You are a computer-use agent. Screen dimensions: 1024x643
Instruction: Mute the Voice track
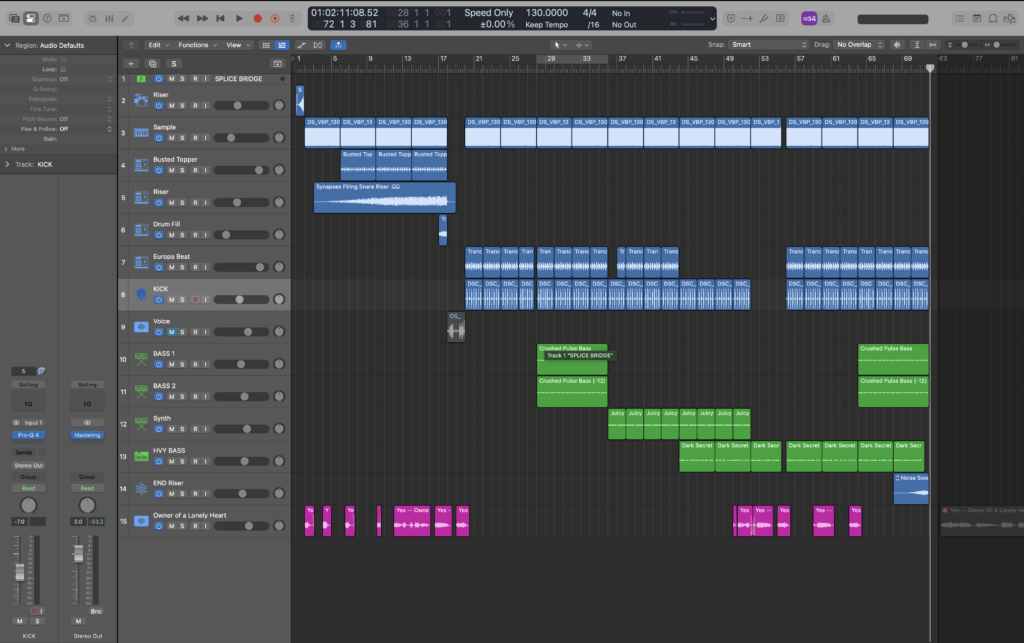click(x=170, y=331)
